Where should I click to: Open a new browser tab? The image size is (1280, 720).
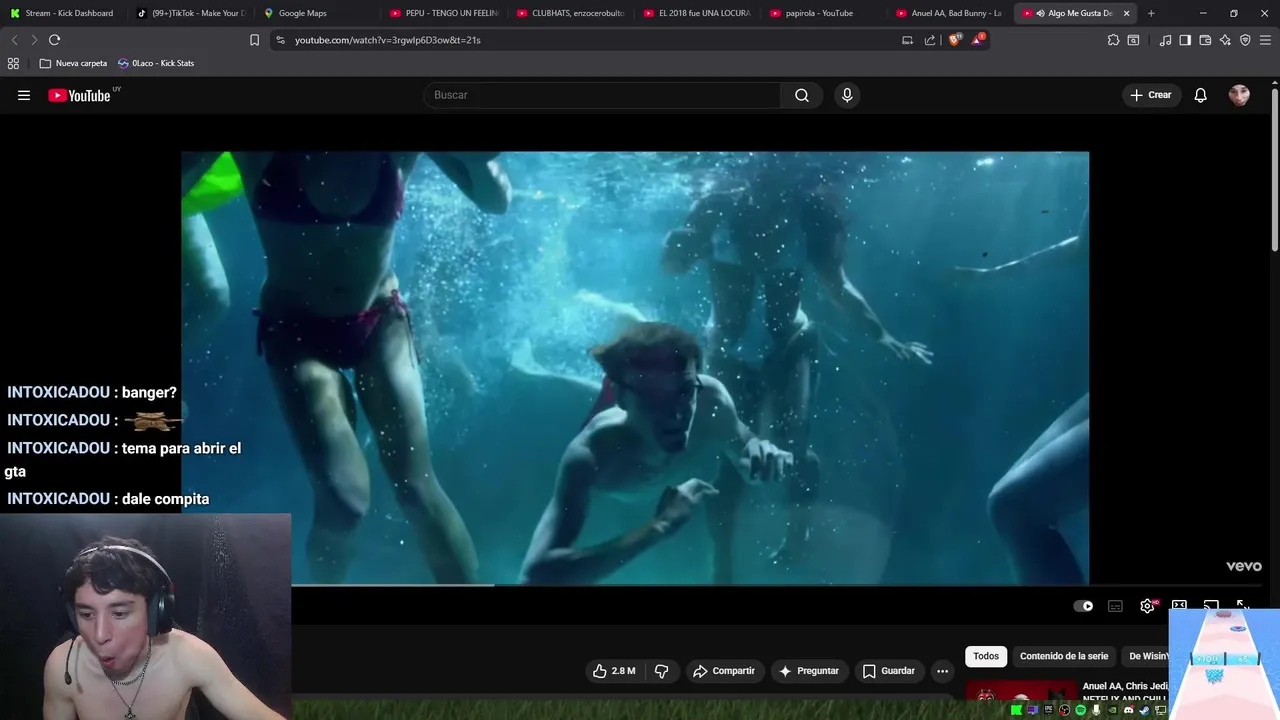tap(1151, 13)
